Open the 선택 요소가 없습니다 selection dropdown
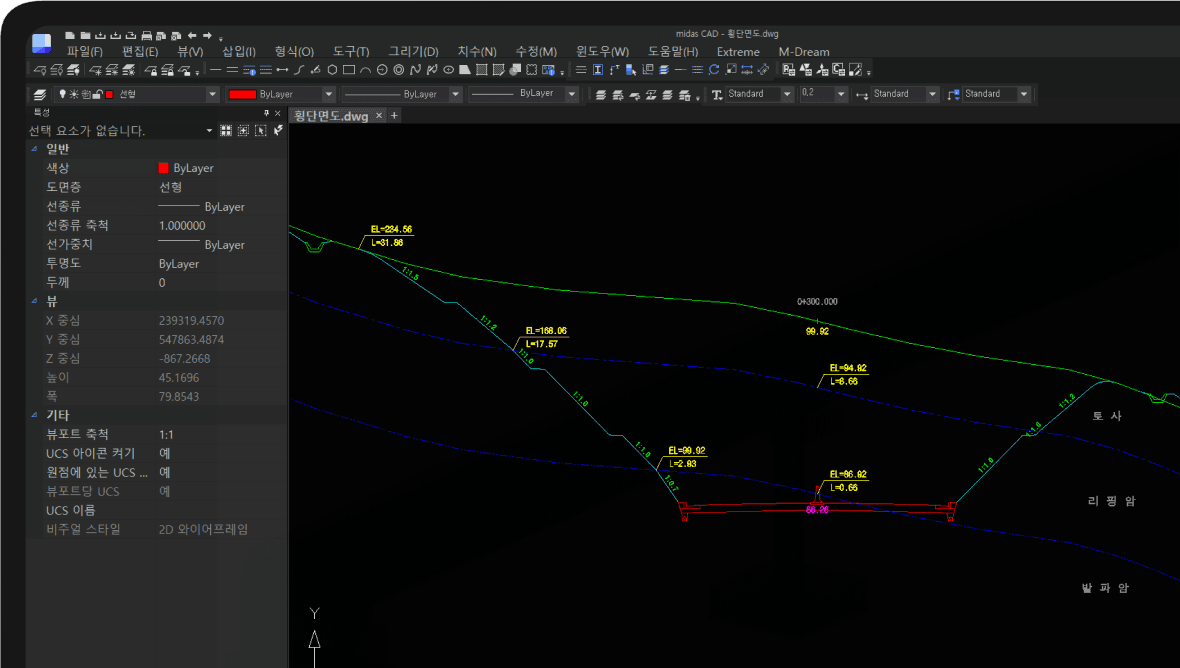 (x=209, y=131)
